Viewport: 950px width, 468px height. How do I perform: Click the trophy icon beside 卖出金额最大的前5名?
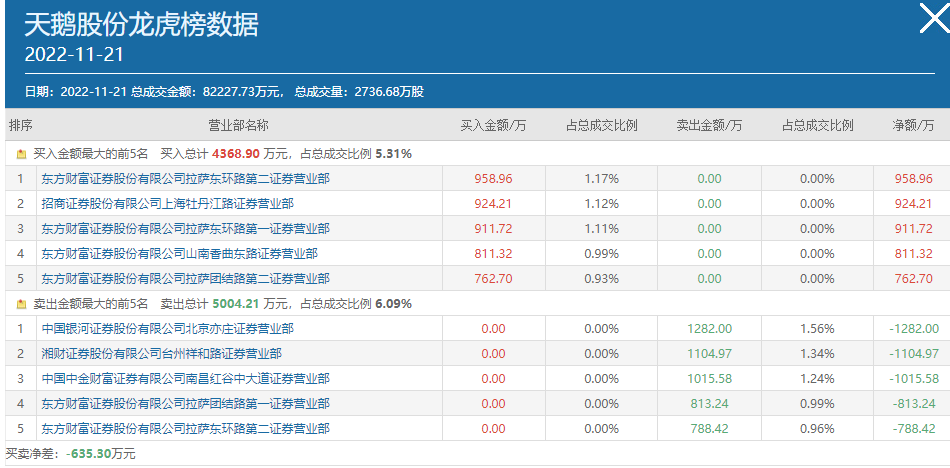(x=22, y=304)
